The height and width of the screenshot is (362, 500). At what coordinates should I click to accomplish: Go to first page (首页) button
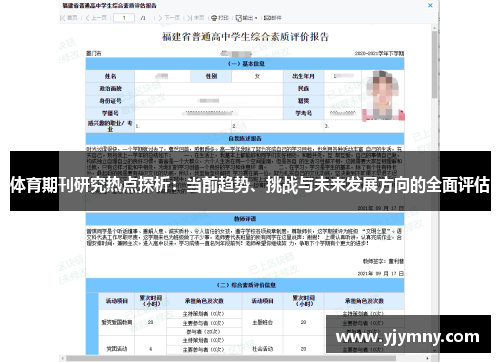coord(69,18)
